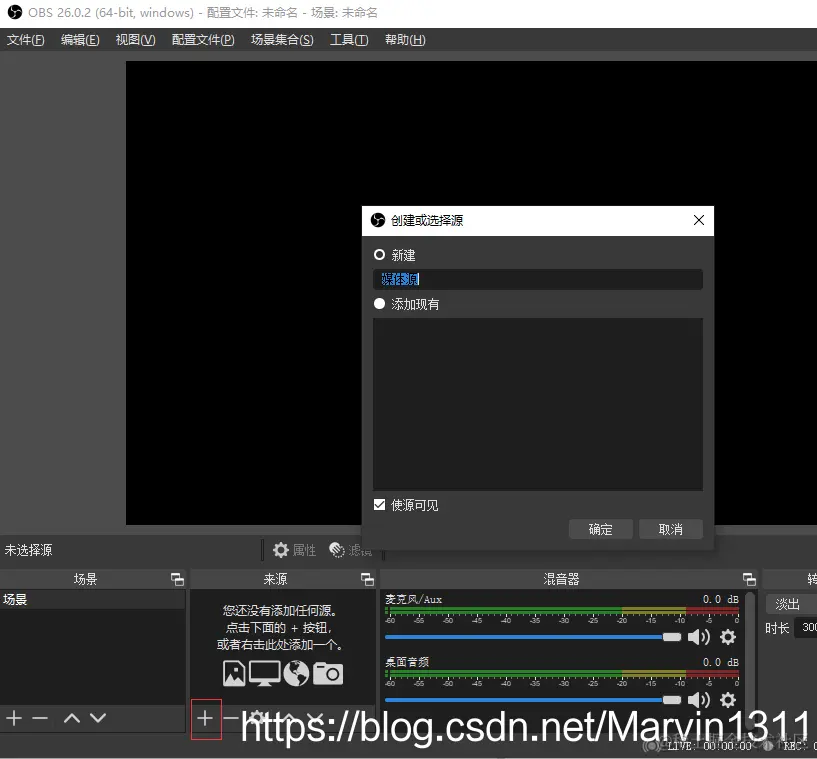The image size is (817, 759).
Task: Open 桌面音频 audio settings gear
Action: (x=728, y=700)
